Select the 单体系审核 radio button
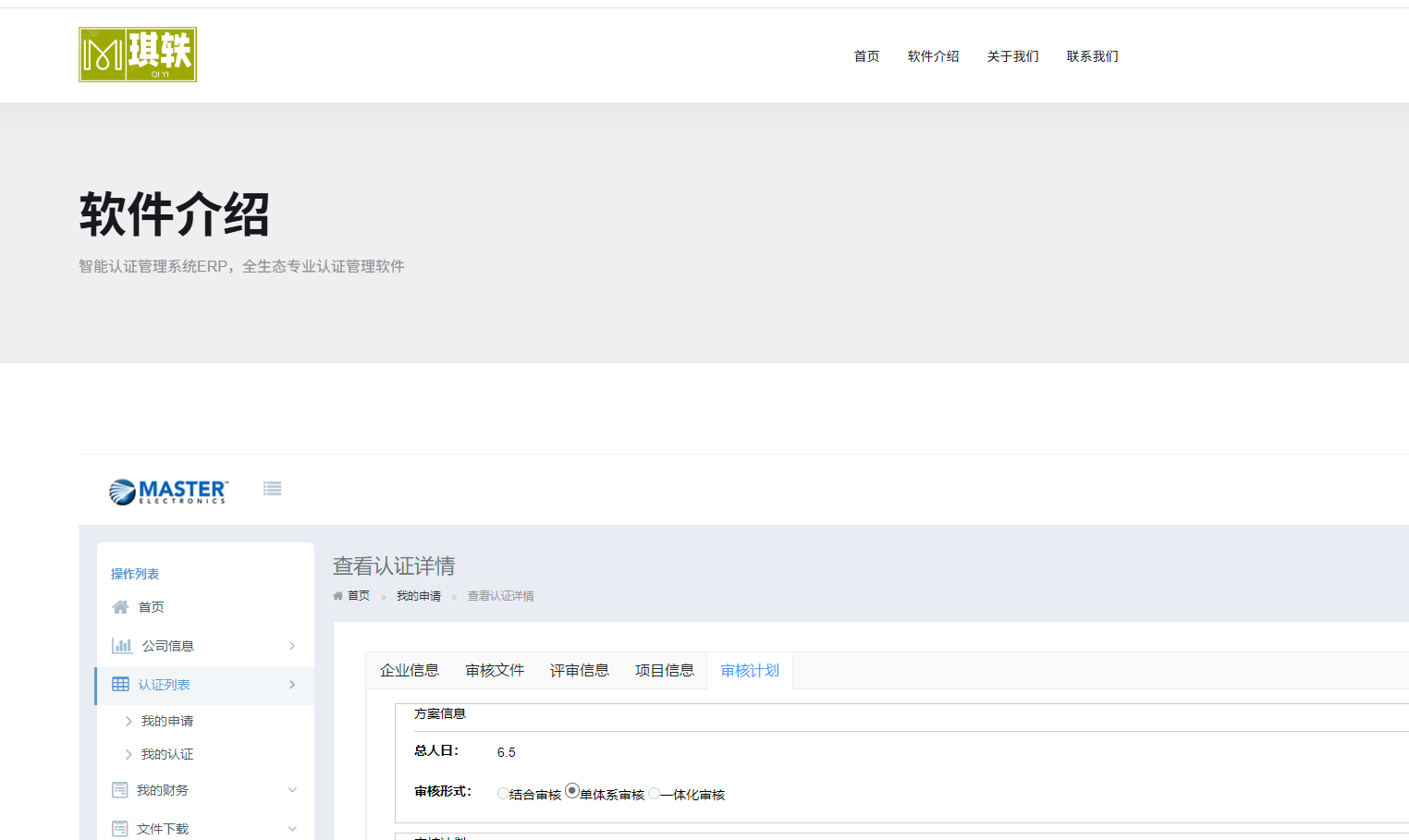 point(572,791)
